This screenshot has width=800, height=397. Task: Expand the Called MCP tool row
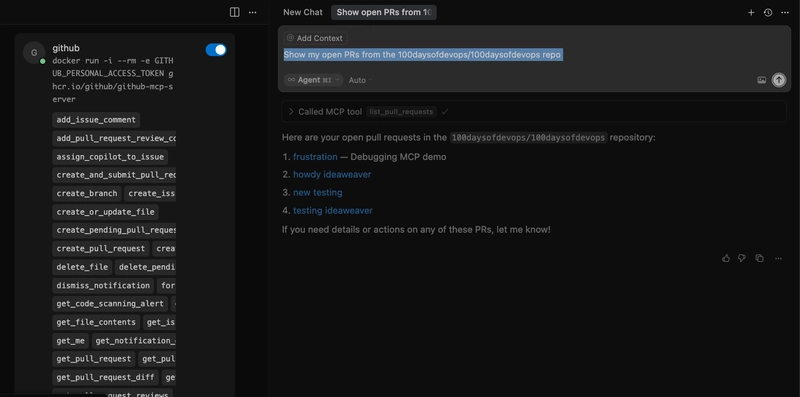pos(534,111)
